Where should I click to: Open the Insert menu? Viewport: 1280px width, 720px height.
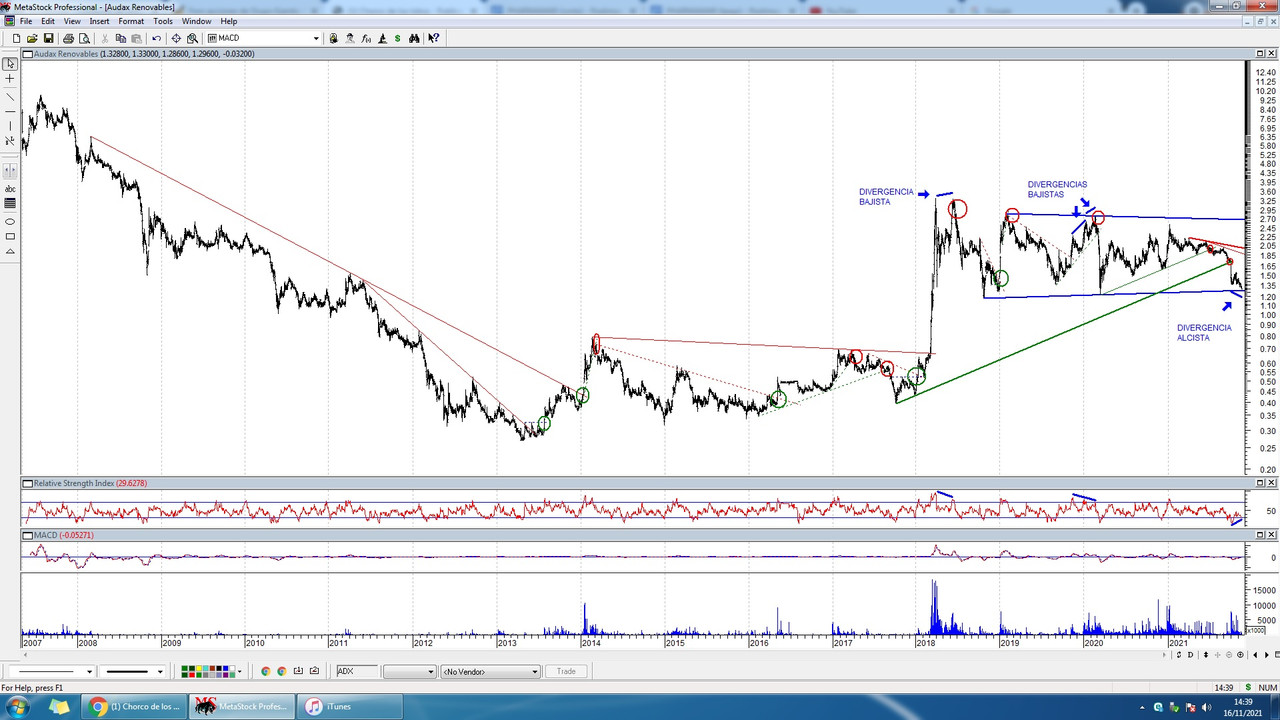99,21
